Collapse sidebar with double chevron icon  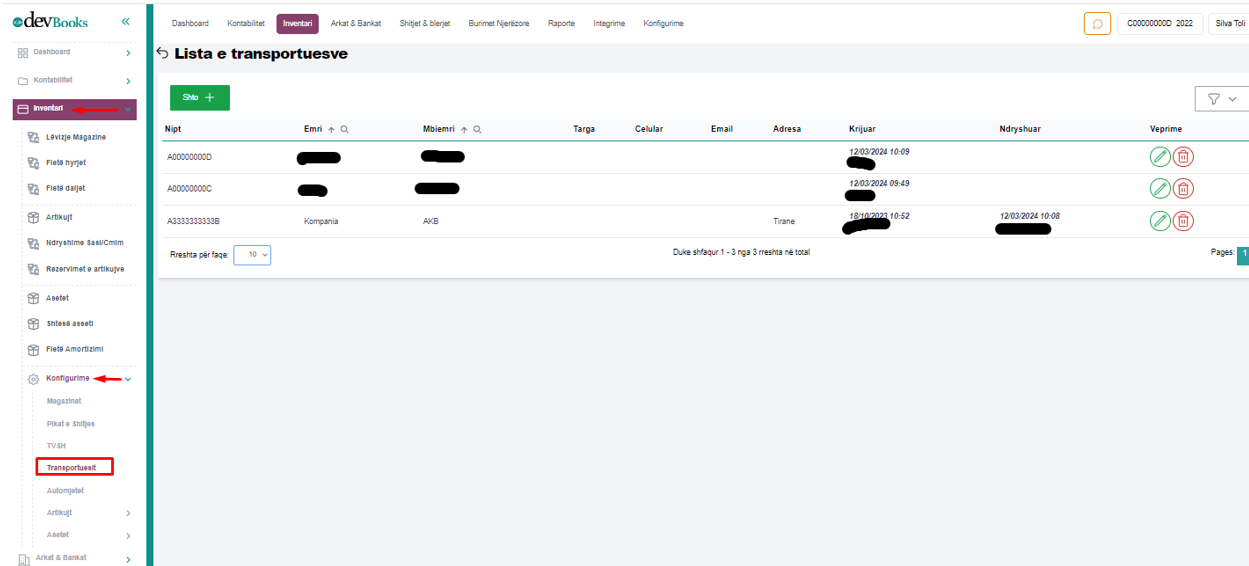[126, 21]
